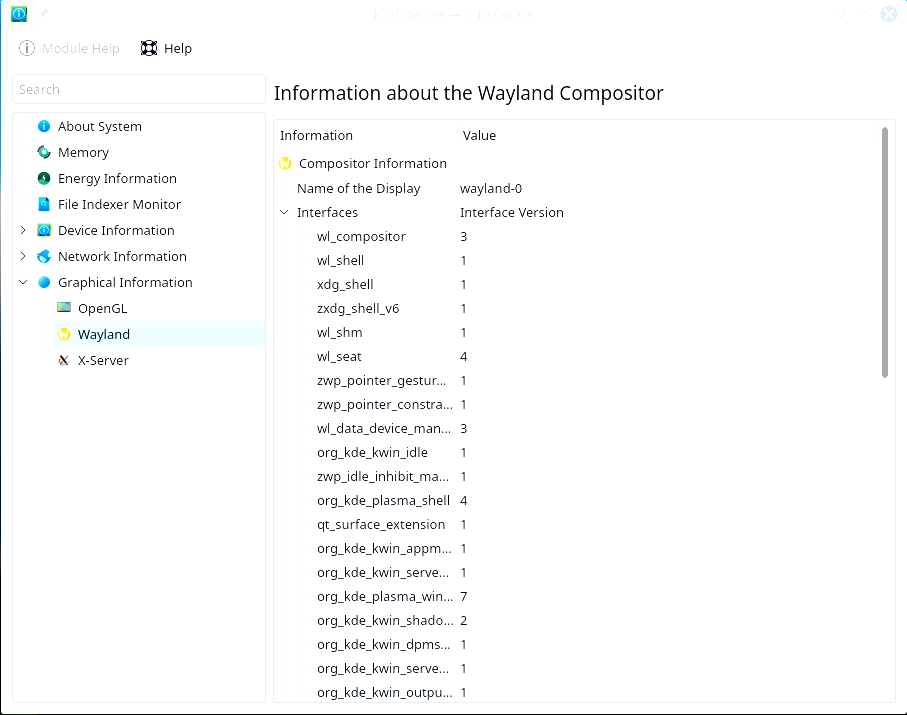907x715 pixels.
Task: Click the vertical scrollbar of interface list
Action: coord(885,252)
